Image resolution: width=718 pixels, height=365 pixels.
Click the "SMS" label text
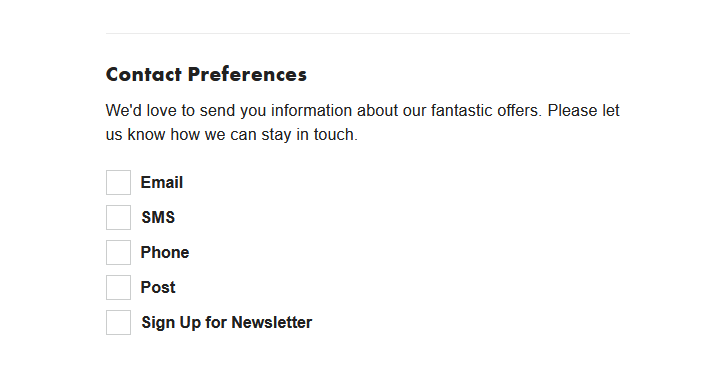tap(158, 217)
